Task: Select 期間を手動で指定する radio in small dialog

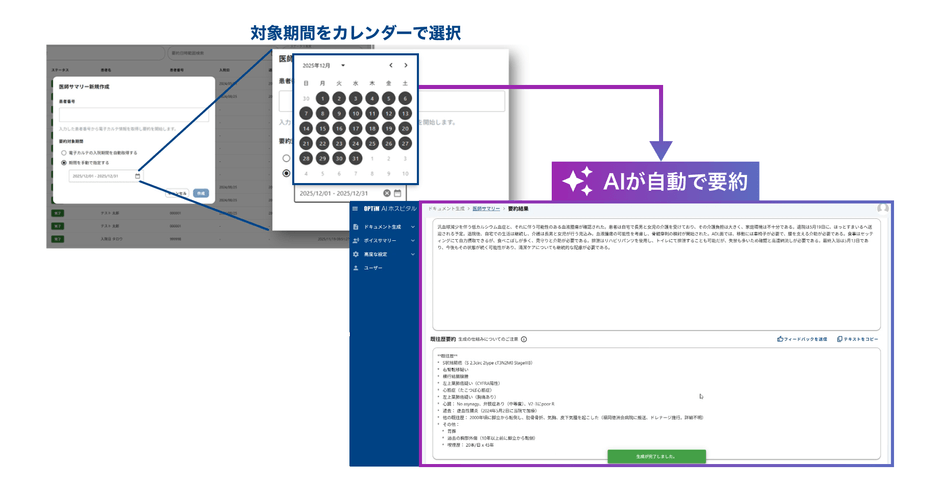Action: tap(64, 163)
